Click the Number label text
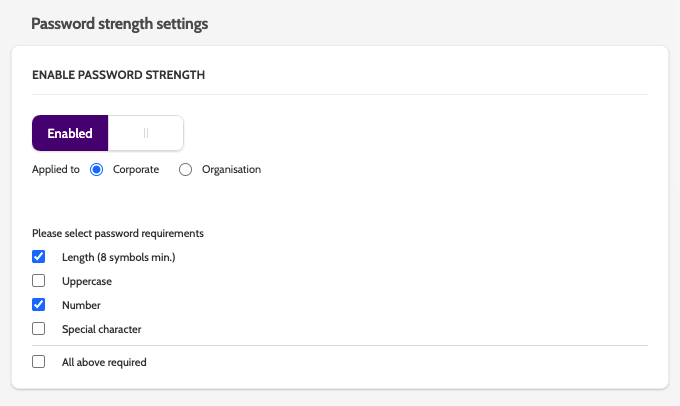 point(81,305)
